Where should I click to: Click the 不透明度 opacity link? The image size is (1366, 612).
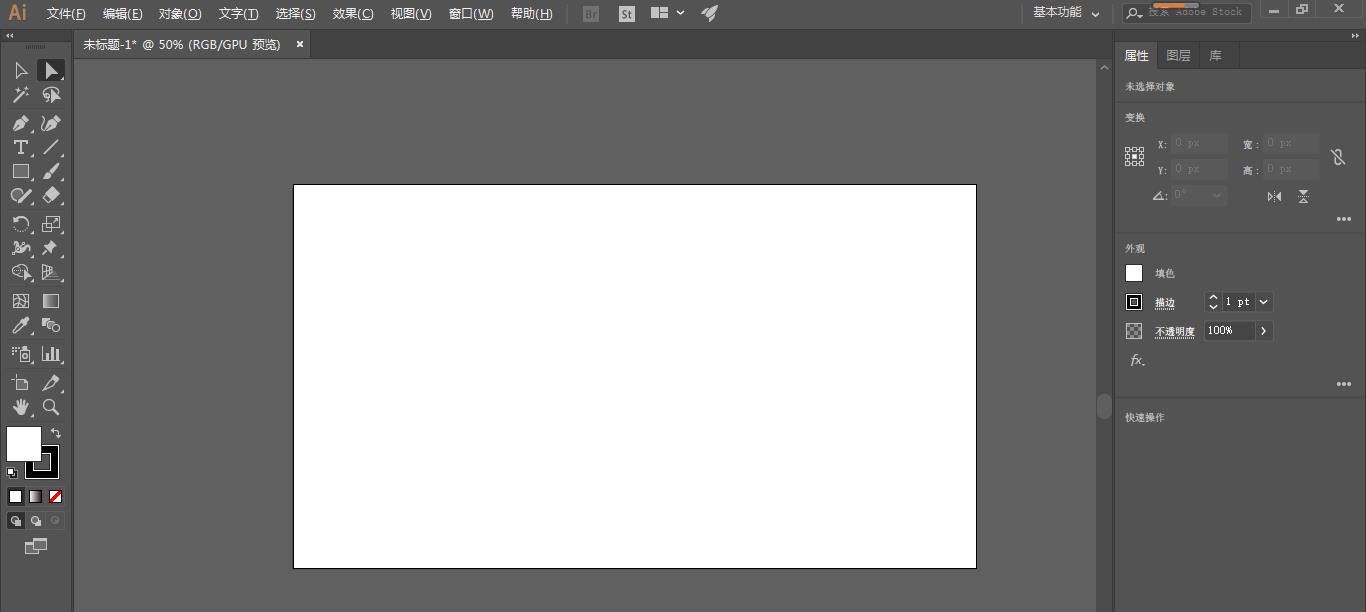[1175, 332]
